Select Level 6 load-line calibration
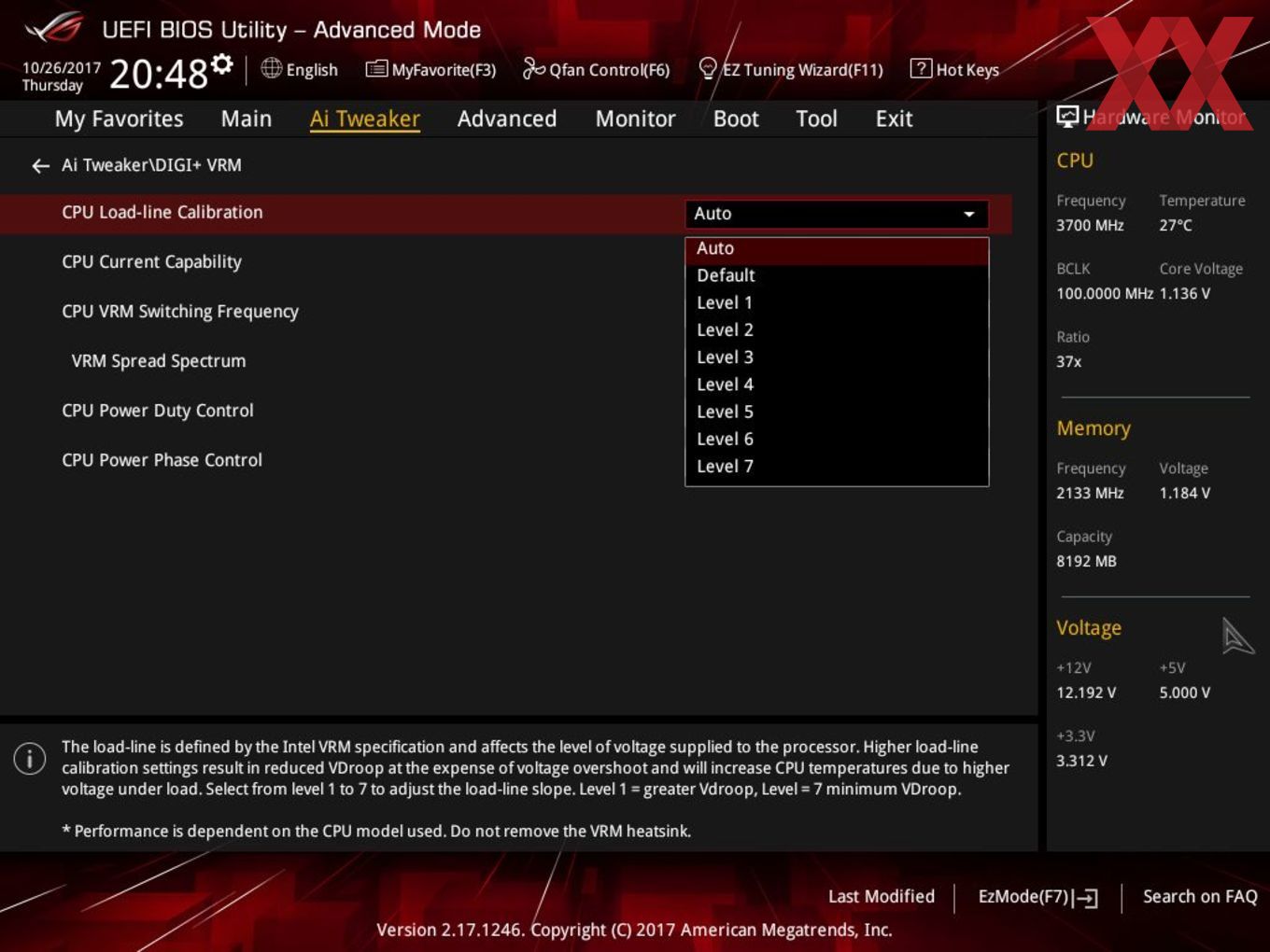Viewport: 1270px width, 952px height. 837,439
